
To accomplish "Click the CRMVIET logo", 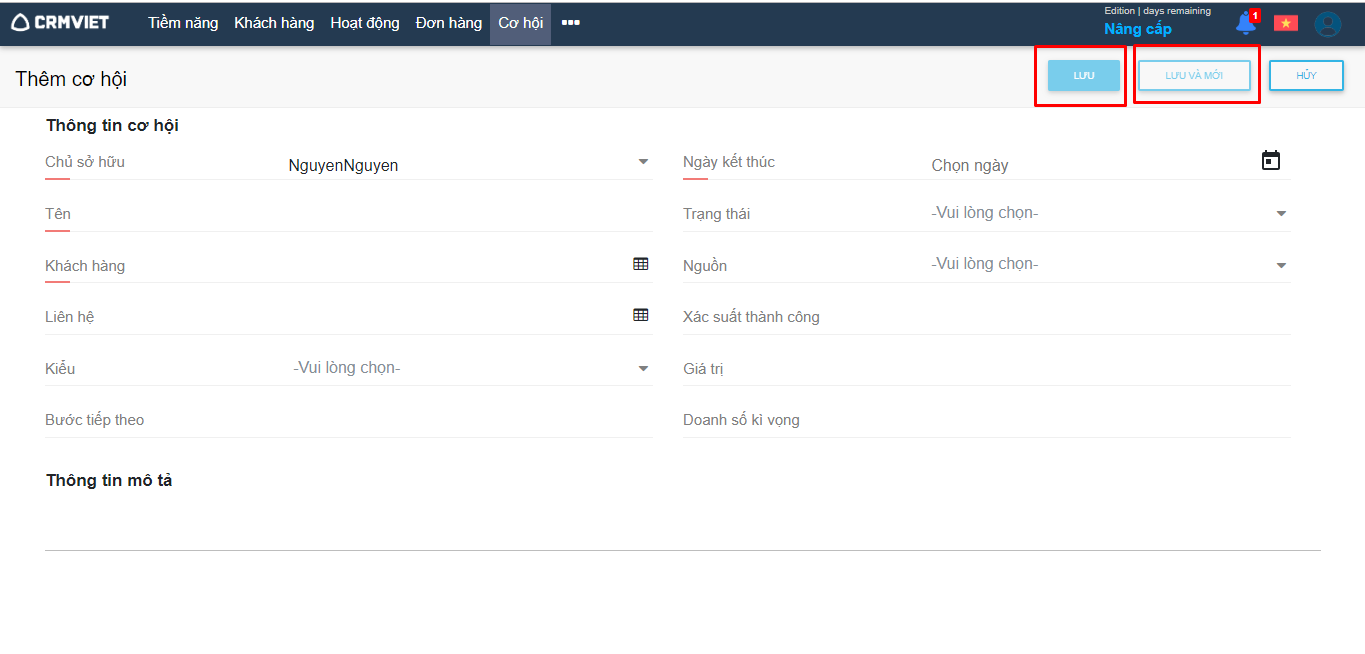I will 60,22.
